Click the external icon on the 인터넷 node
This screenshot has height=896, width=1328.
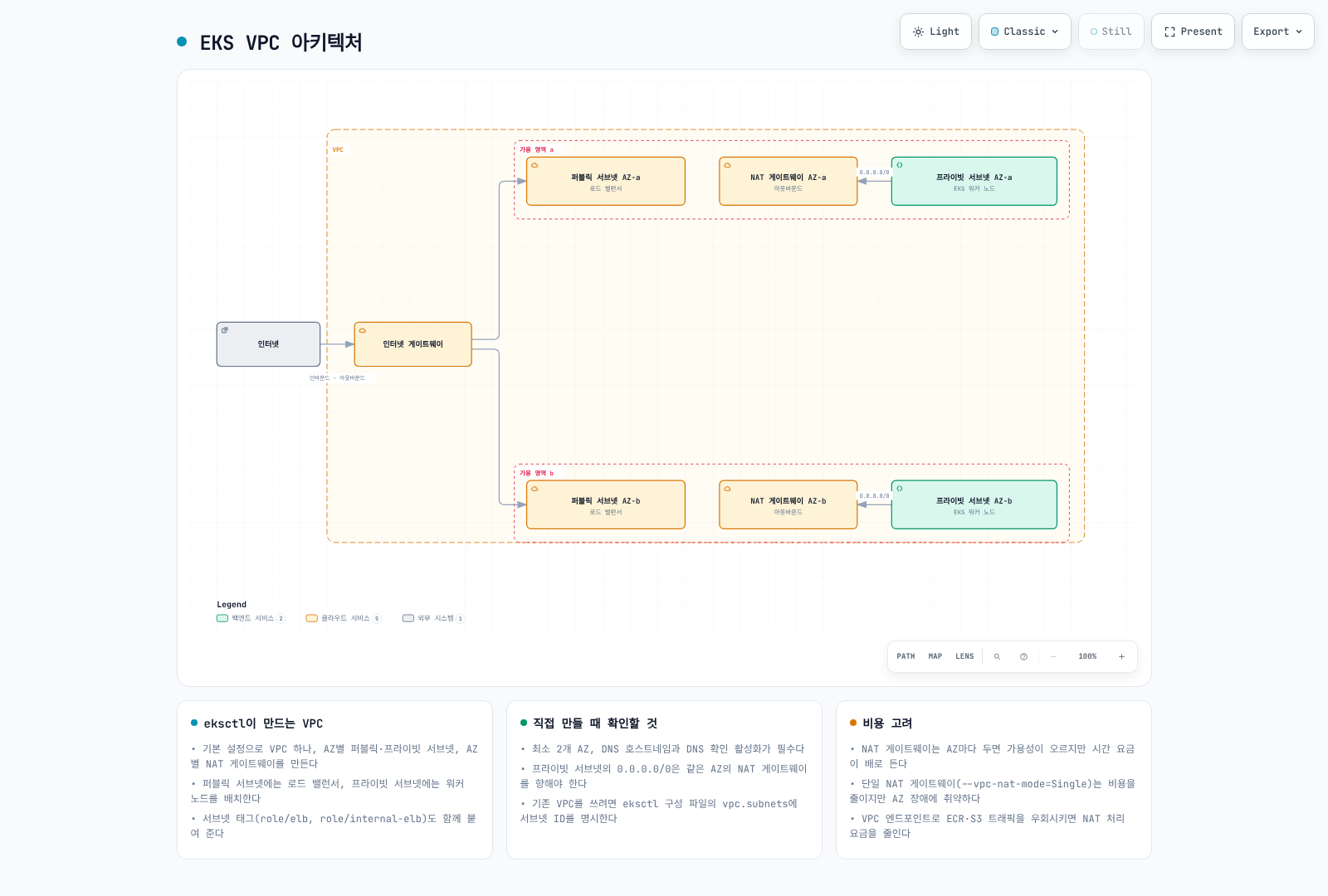[225, 330]
